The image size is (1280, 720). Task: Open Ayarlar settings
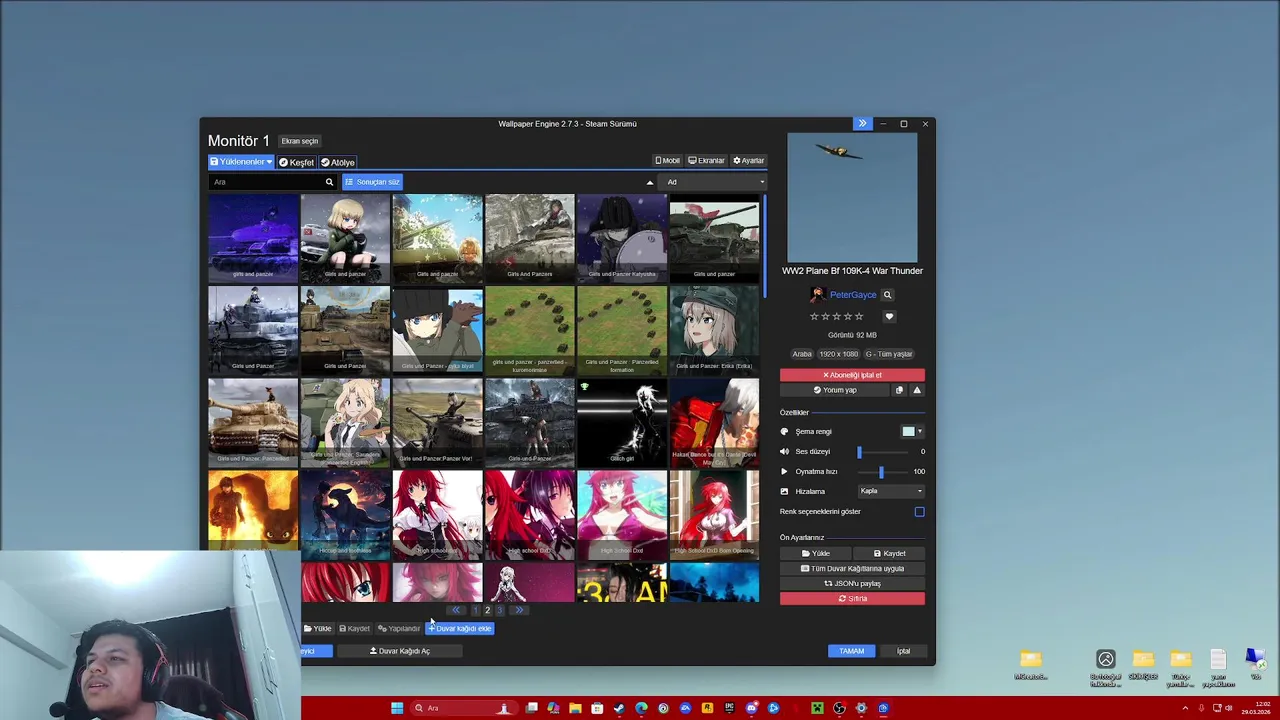pos(749,161)
